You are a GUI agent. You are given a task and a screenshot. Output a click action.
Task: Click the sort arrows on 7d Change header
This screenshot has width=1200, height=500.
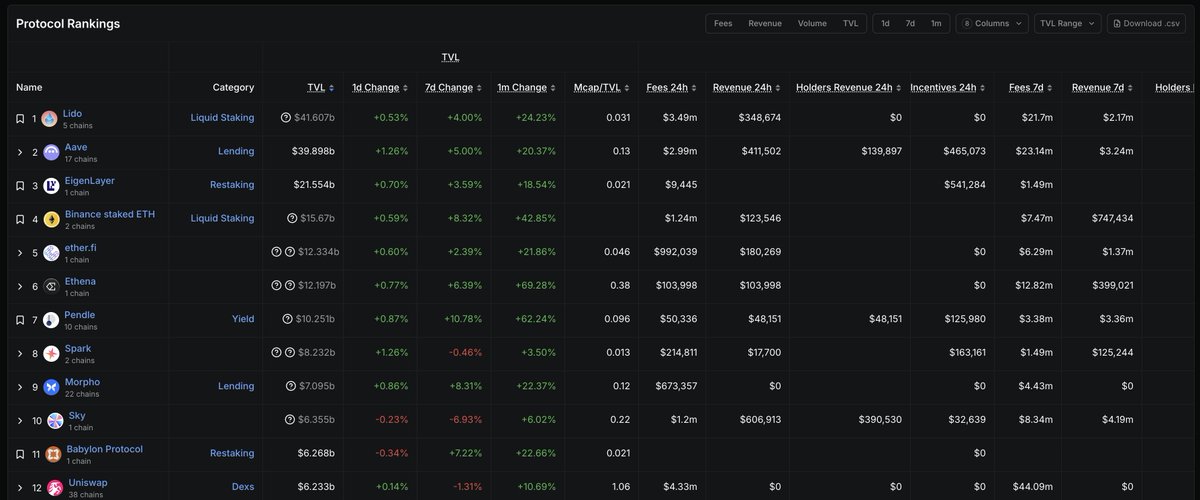477,88
